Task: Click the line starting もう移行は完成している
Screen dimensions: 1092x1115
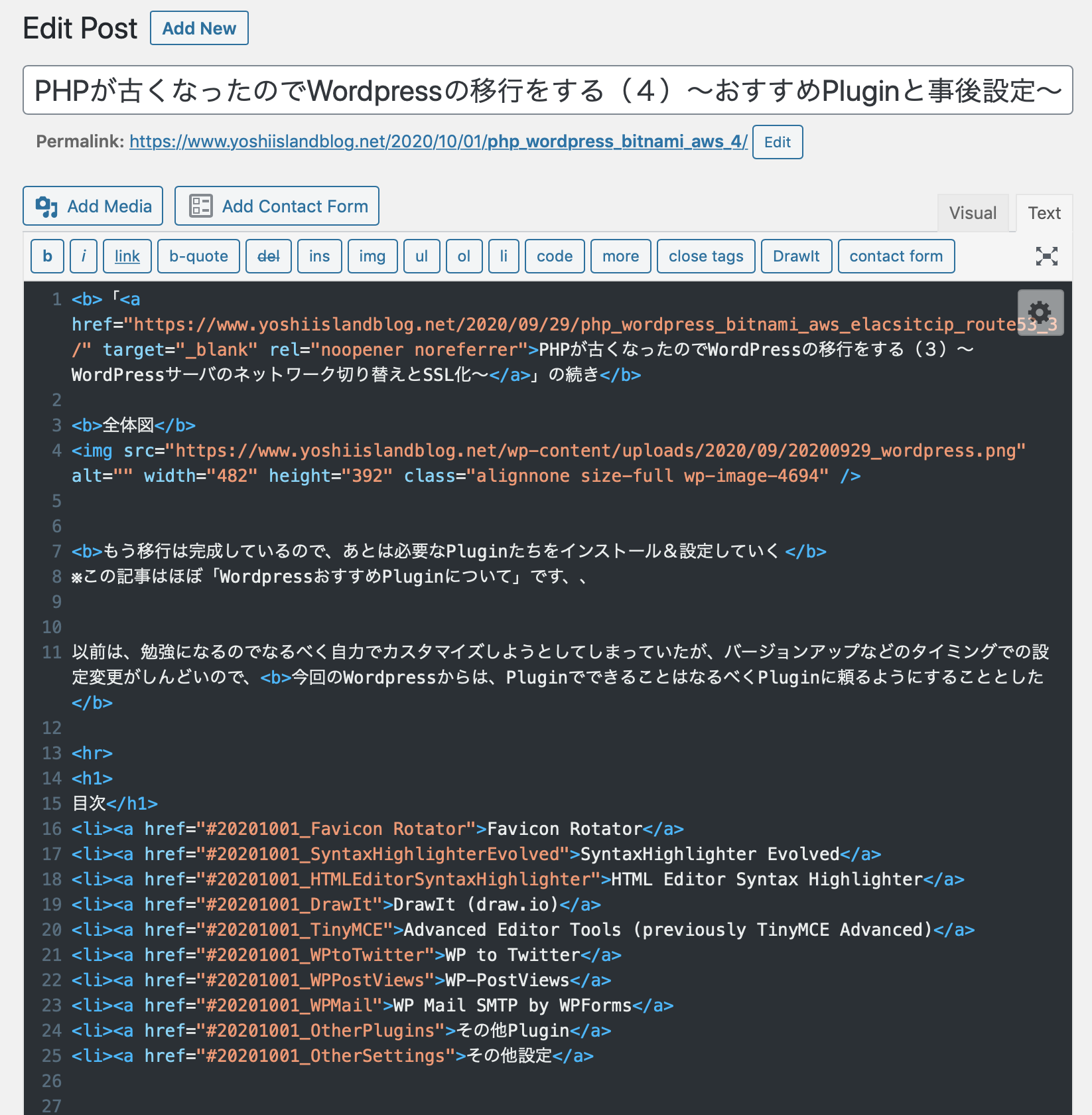Action: pos(449,552)
